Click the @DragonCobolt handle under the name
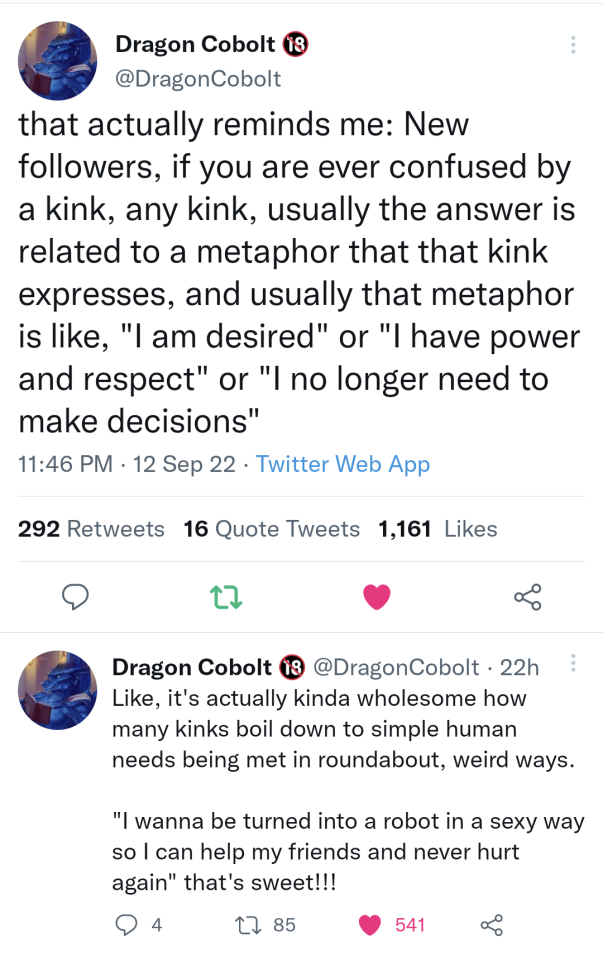This screenshot has width=603, height=960. [x=198, y=78]
